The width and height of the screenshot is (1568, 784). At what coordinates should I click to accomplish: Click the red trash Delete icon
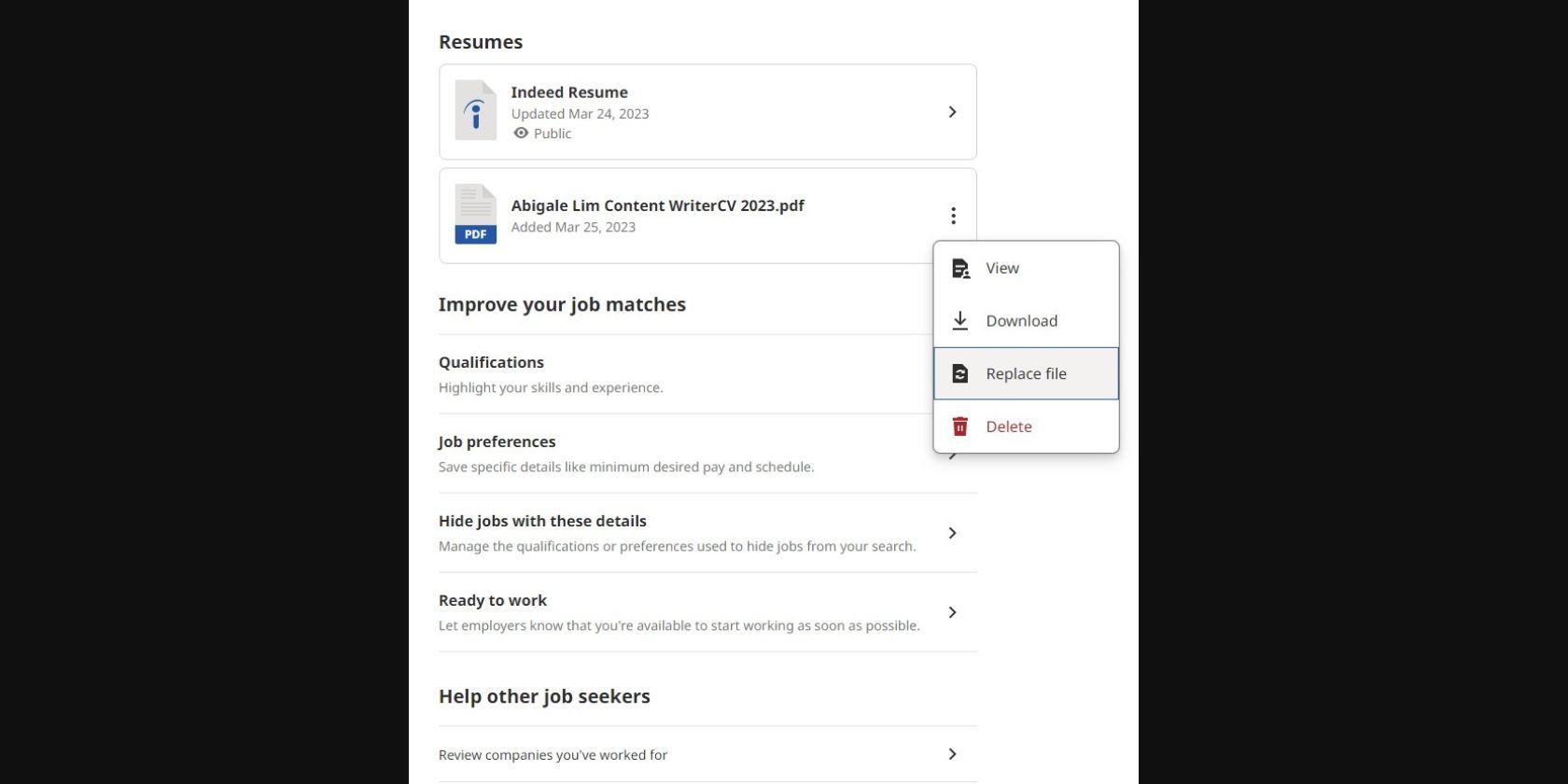pos(959,427)
